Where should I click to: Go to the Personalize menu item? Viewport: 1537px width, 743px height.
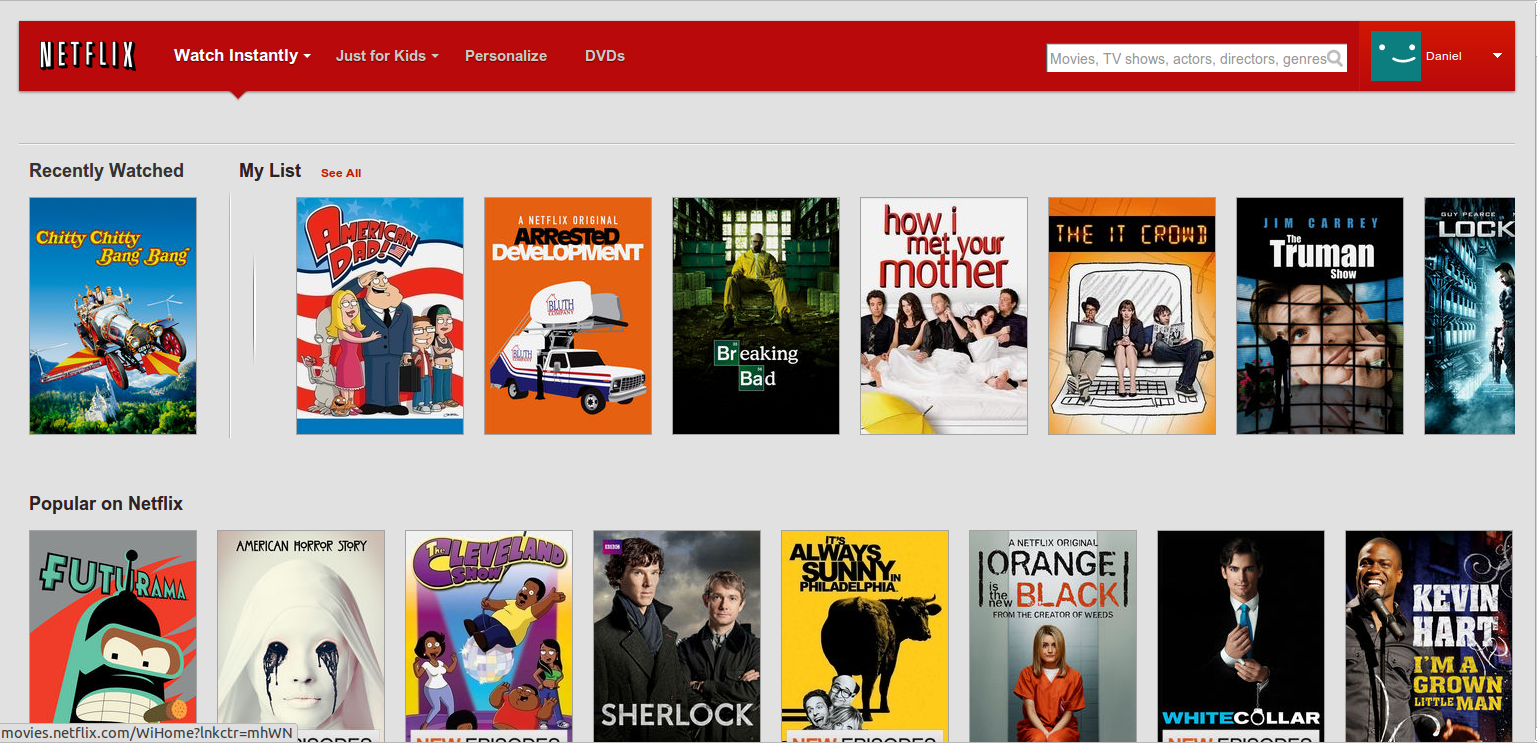tap(506, 56)
